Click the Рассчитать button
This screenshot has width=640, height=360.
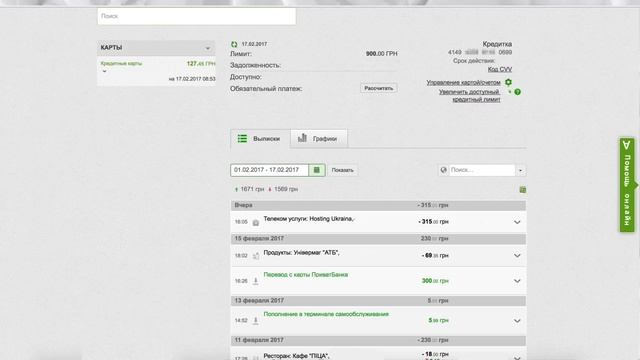(378, 88)
